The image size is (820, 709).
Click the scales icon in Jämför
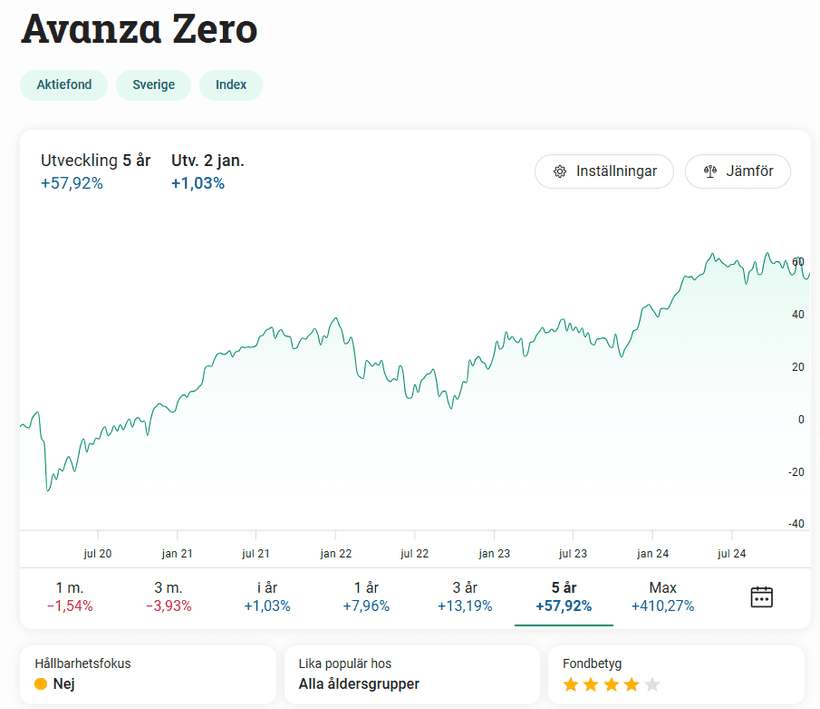pos(711,171)
